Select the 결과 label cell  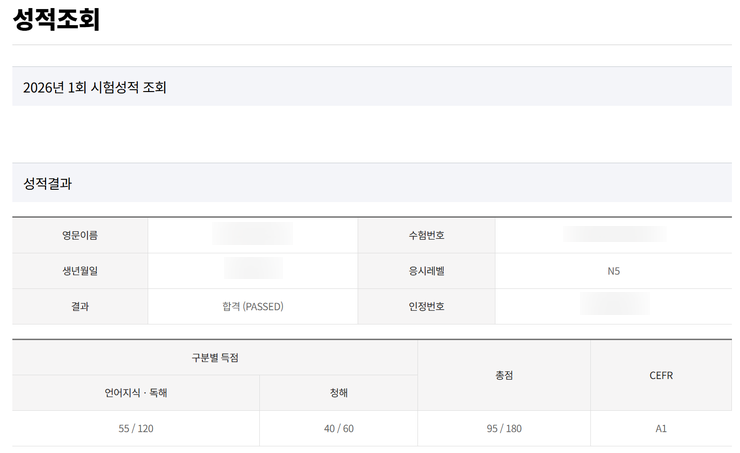click(x=80, y=306)
